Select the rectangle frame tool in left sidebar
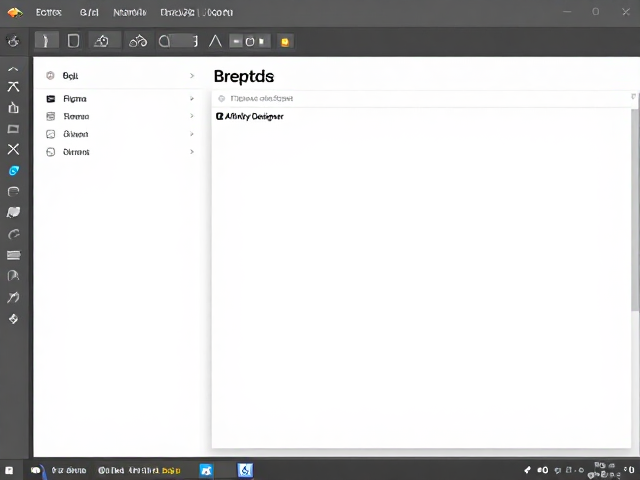The width and height of the screenshot is (640, 480). coord(13,129)
